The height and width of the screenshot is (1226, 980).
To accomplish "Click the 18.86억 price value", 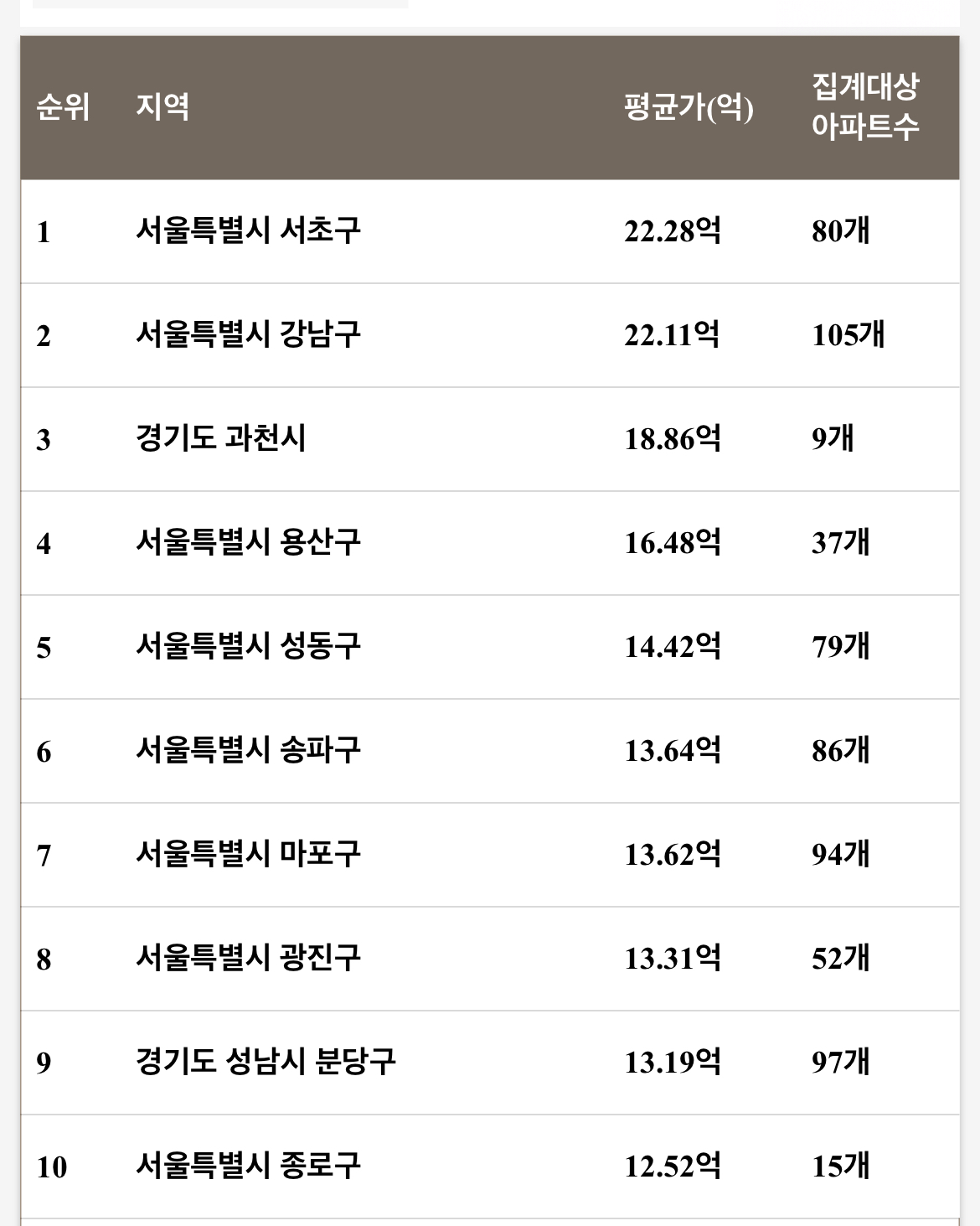I will (x=673, y=438).
